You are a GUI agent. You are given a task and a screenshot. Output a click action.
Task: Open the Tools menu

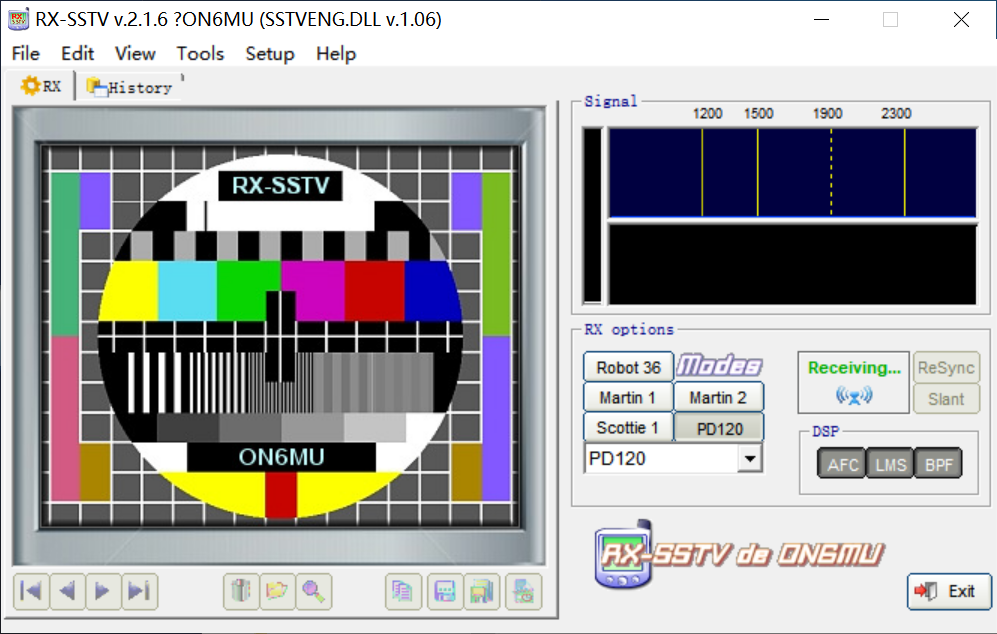(x=200, y=53)
